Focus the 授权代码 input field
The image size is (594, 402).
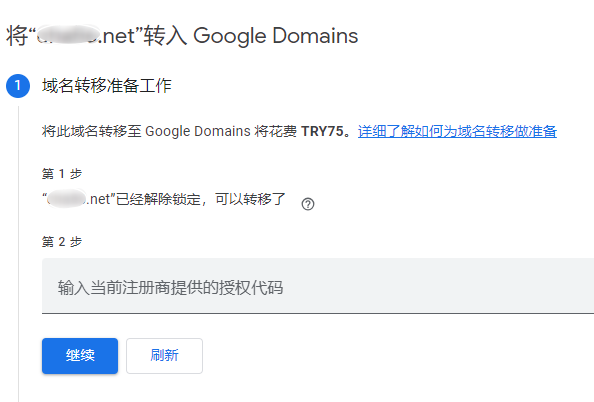tap(318, 286)
